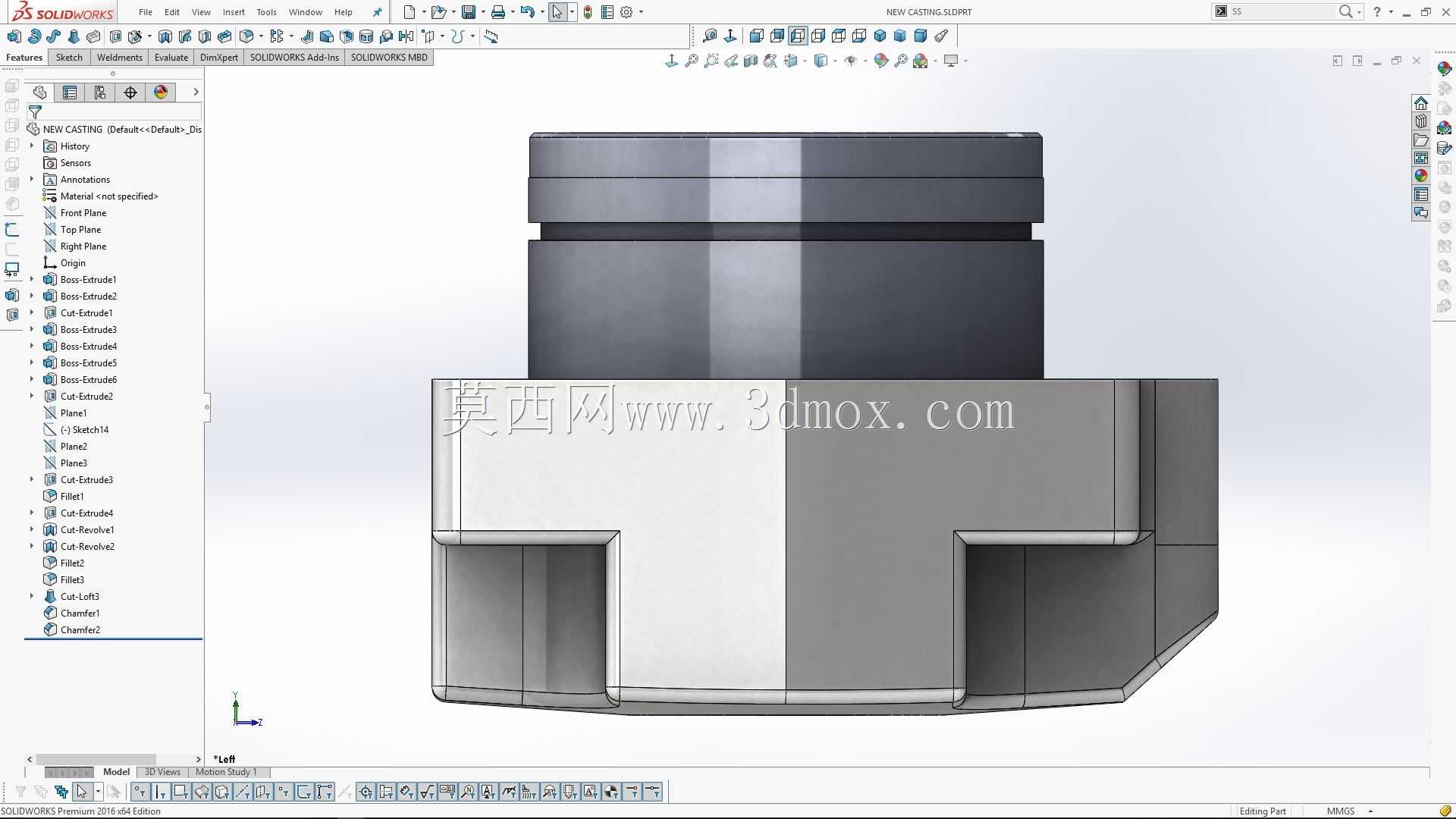Toggle the Hide/Show Items eye icon
Viewport: 1456px width, 819px height.
point(851,61)
